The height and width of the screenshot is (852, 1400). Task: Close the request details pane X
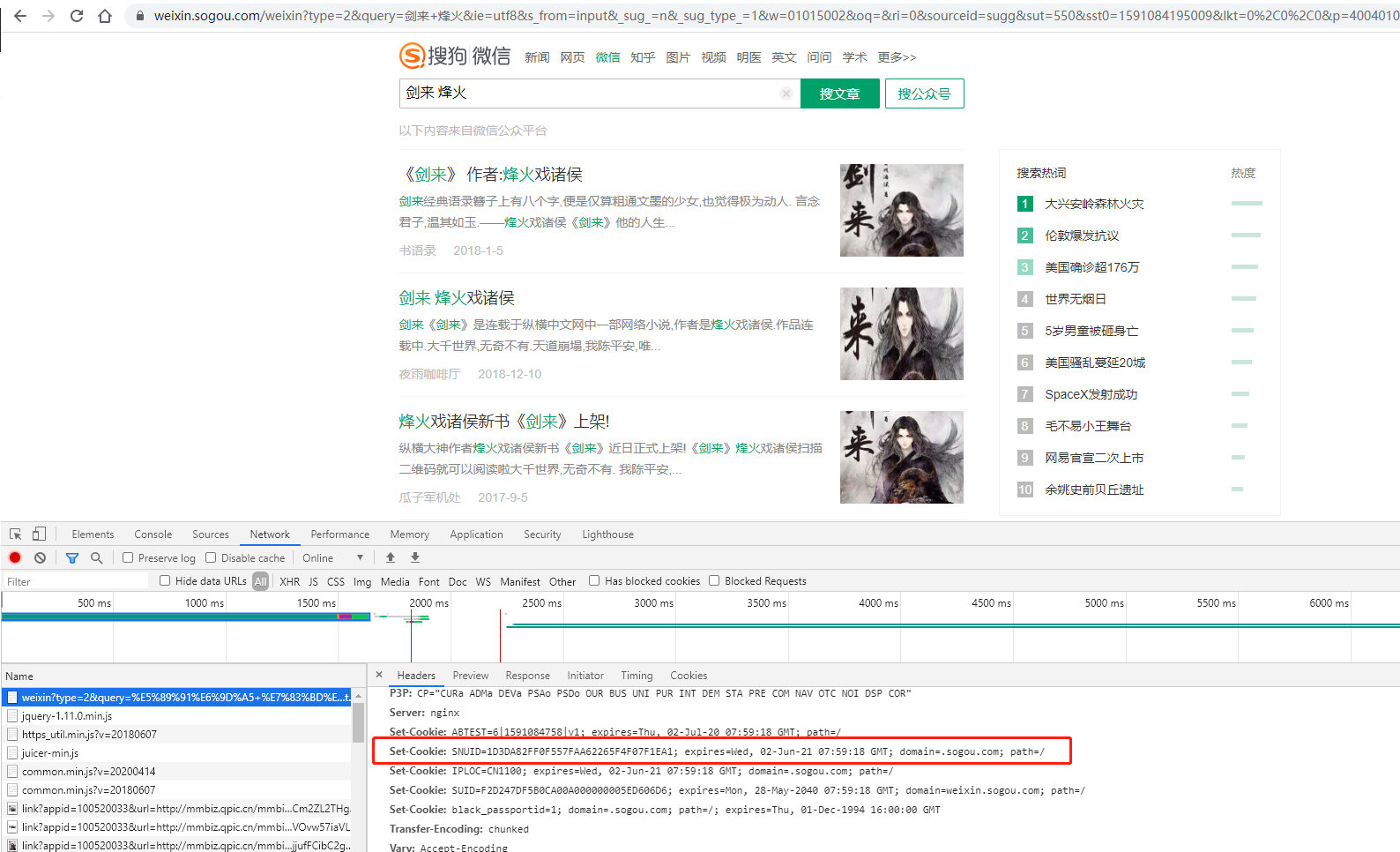coord(379,675)
